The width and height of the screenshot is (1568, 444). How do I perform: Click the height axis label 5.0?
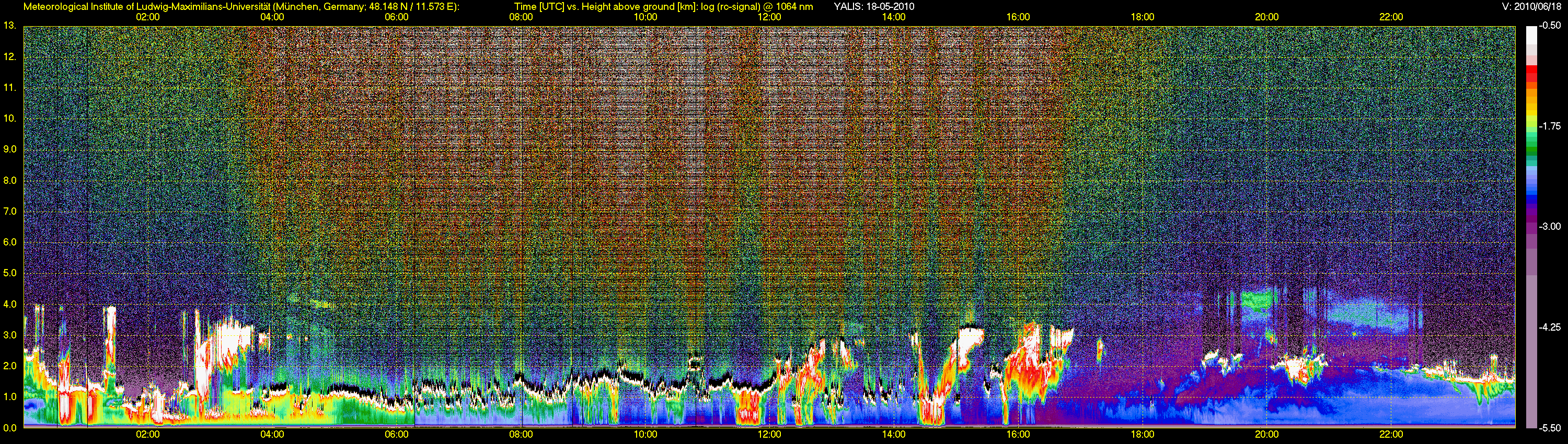[x=10, y=273]
